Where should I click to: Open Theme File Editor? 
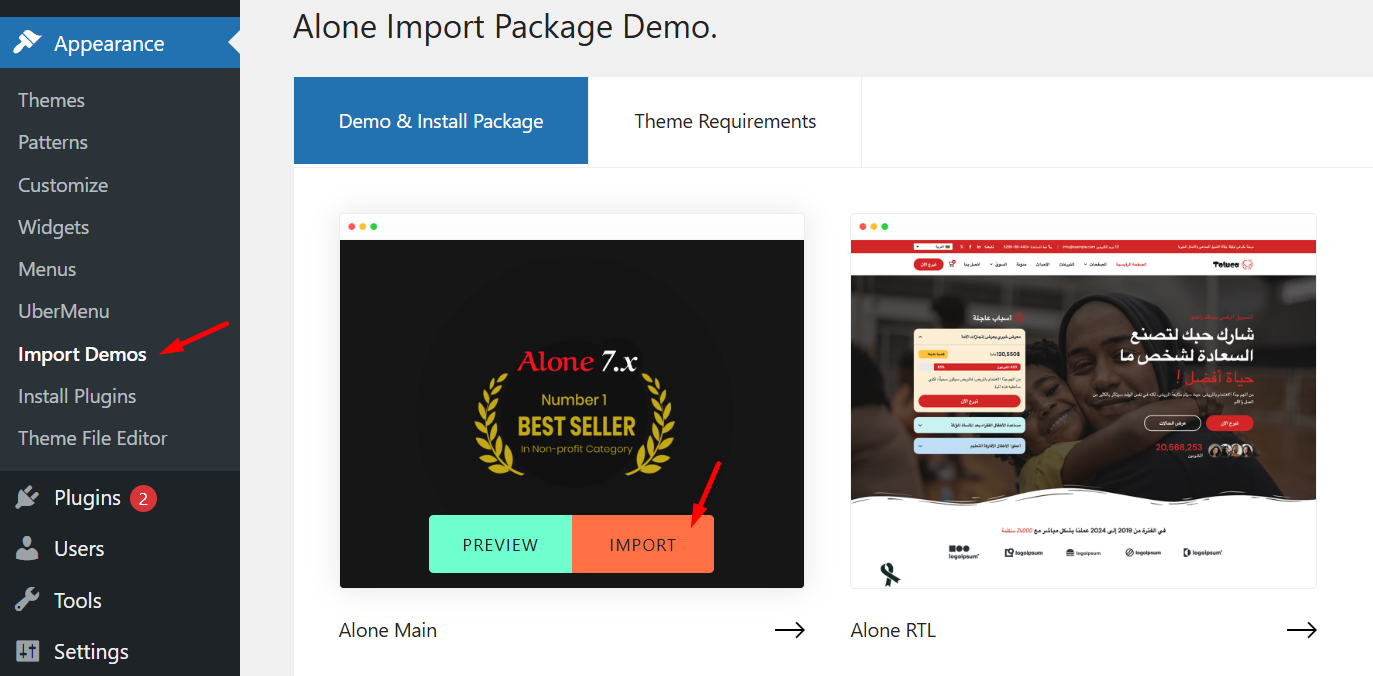[93, 438]
